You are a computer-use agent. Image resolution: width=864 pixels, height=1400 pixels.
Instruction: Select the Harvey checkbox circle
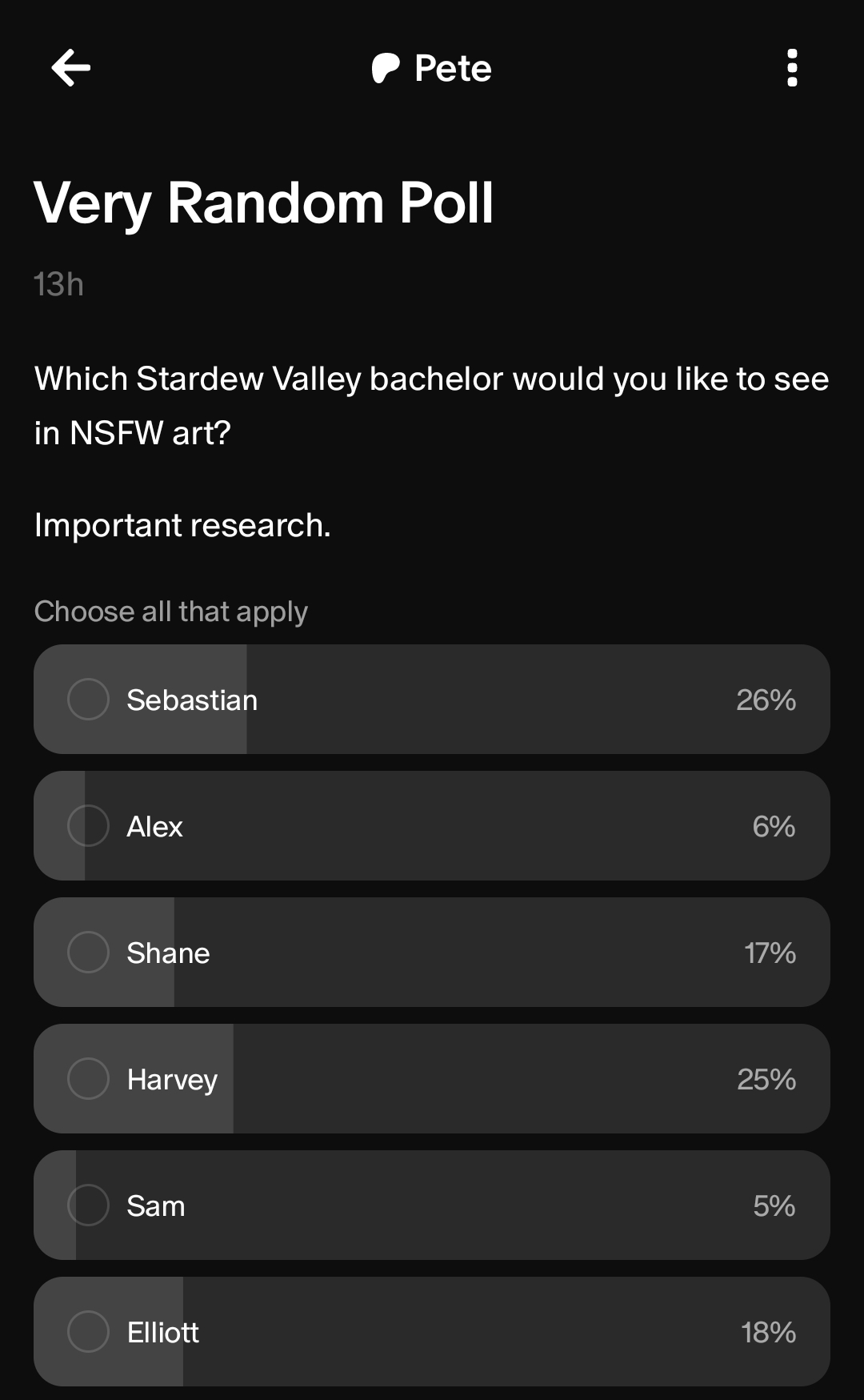[88, 1079]
